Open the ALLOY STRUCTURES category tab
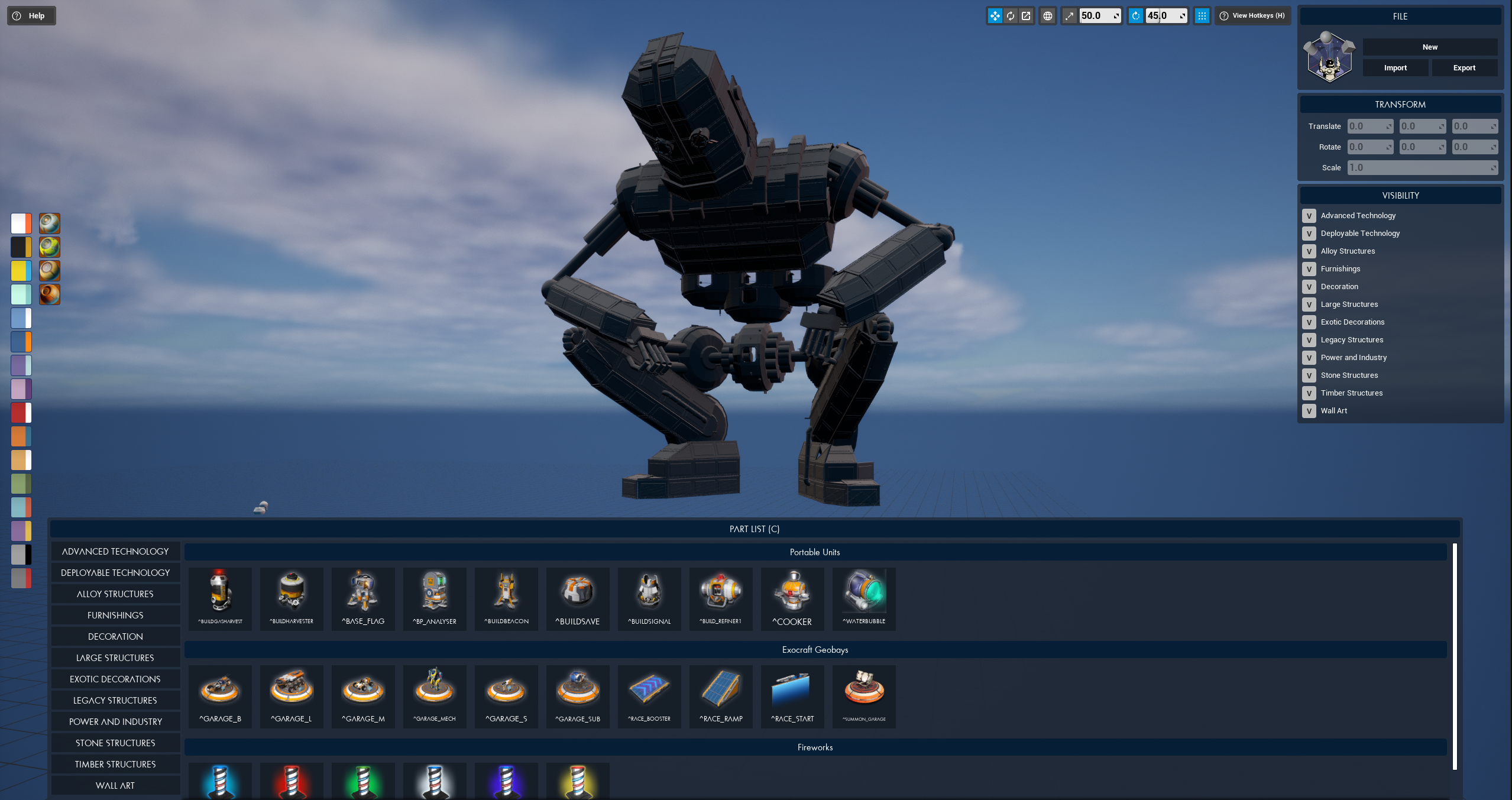The image size is (1512, 800). pyautogui.click(x=115, y=594)
